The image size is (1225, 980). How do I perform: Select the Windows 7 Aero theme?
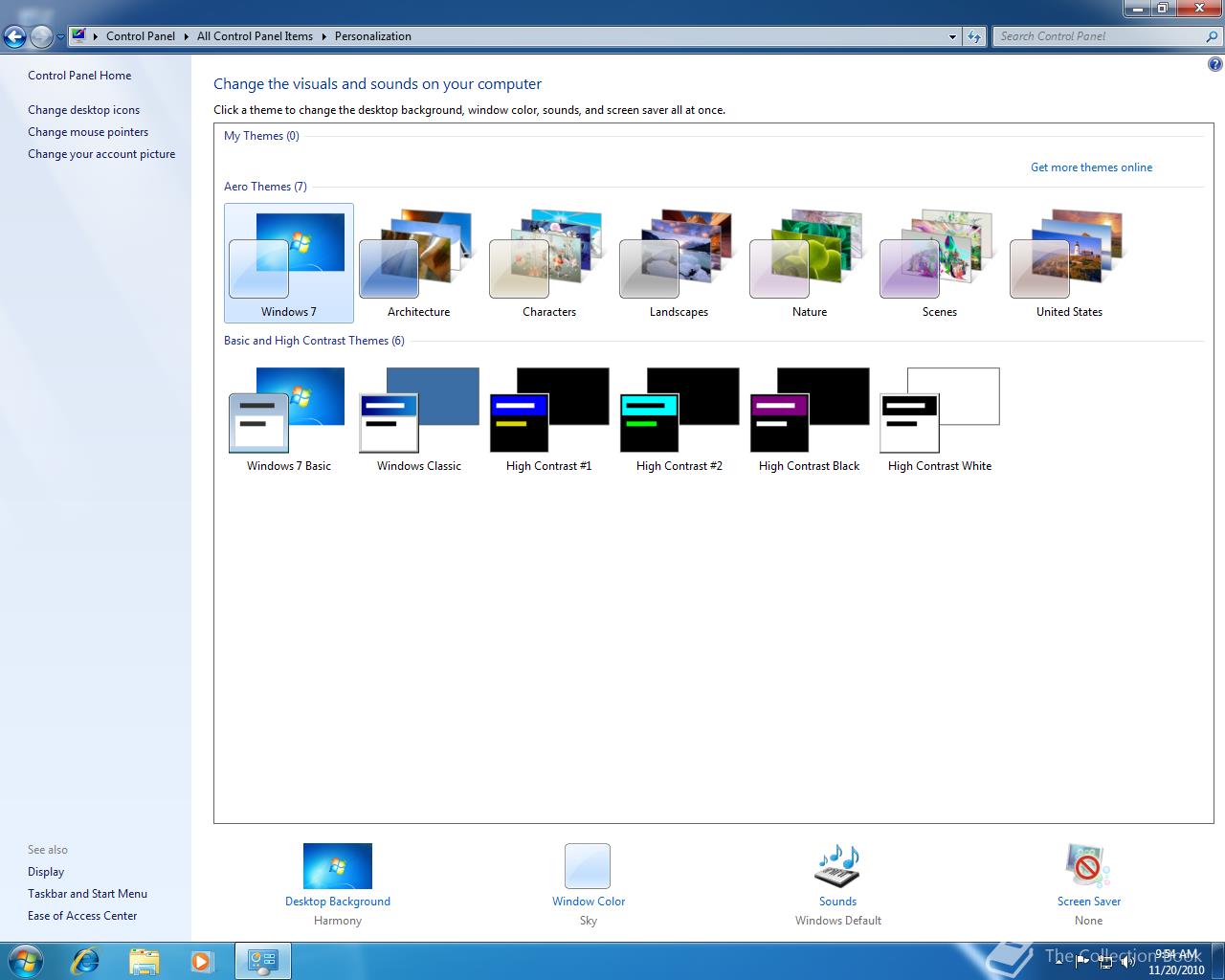[x=288, y=263]
